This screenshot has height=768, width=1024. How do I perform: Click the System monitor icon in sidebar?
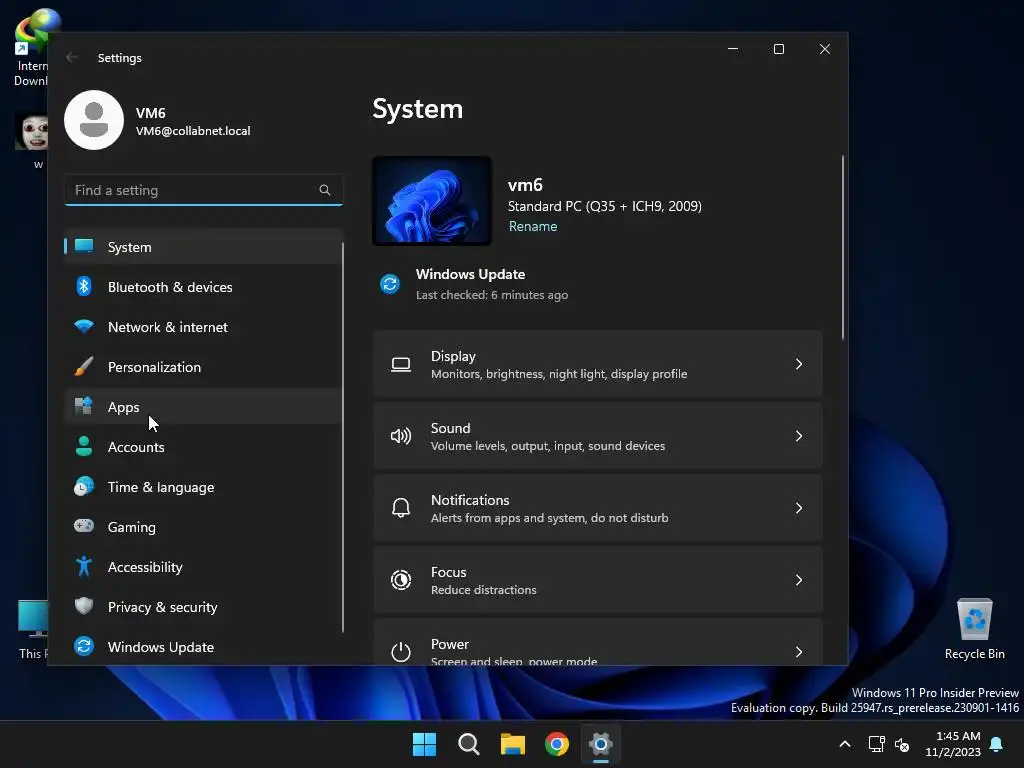tap(84, 246)
